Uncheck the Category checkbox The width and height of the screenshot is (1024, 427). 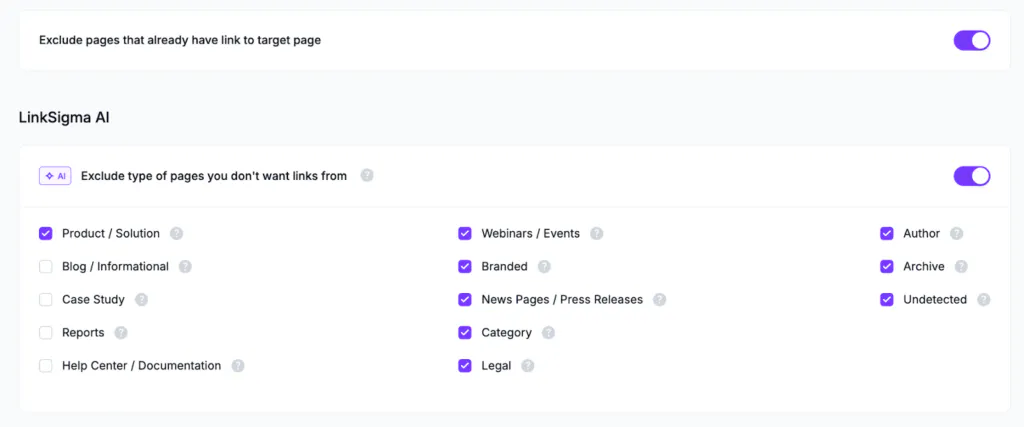tap(465, 333)
